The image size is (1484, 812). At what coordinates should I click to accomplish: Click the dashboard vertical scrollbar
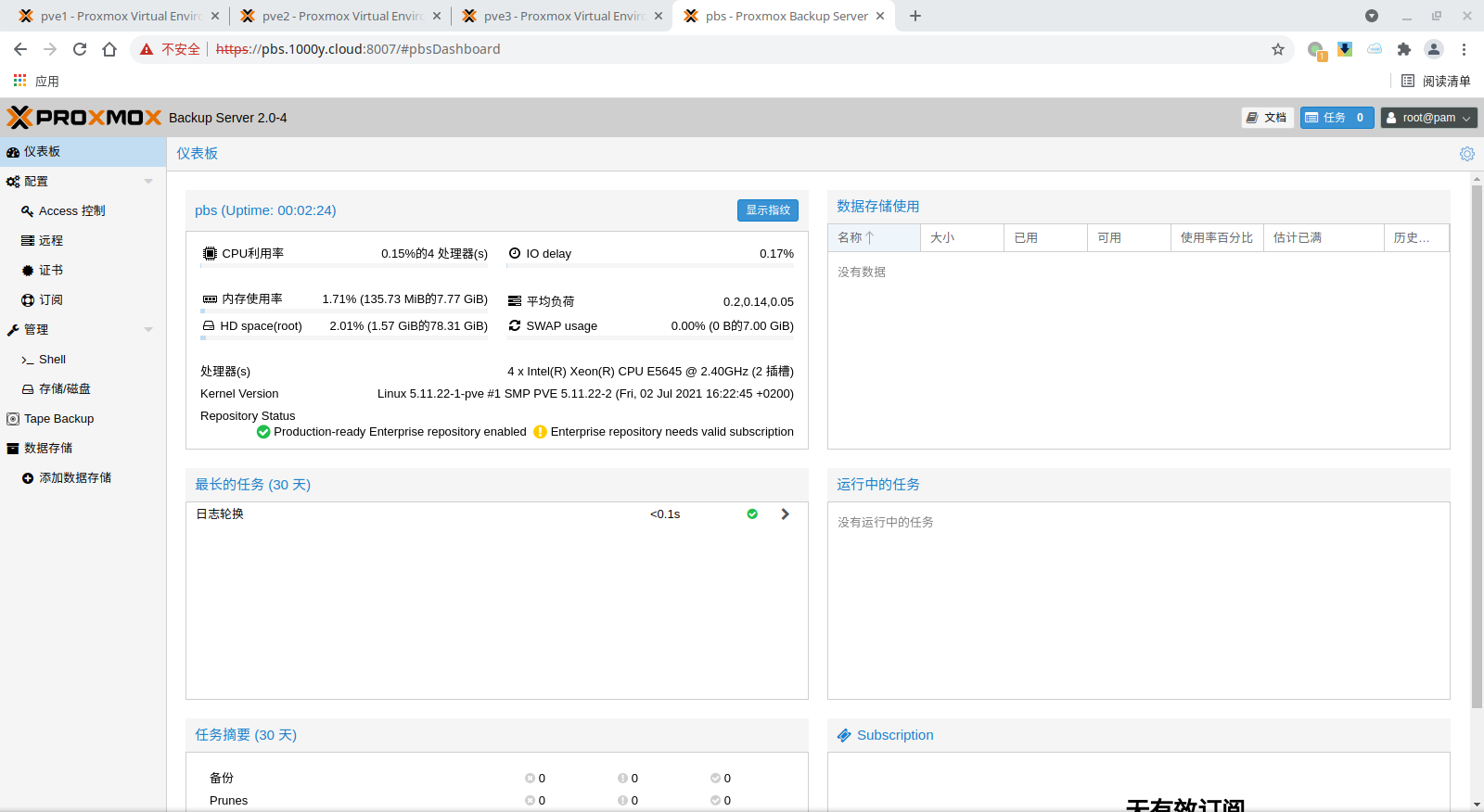pos(1477,445)
